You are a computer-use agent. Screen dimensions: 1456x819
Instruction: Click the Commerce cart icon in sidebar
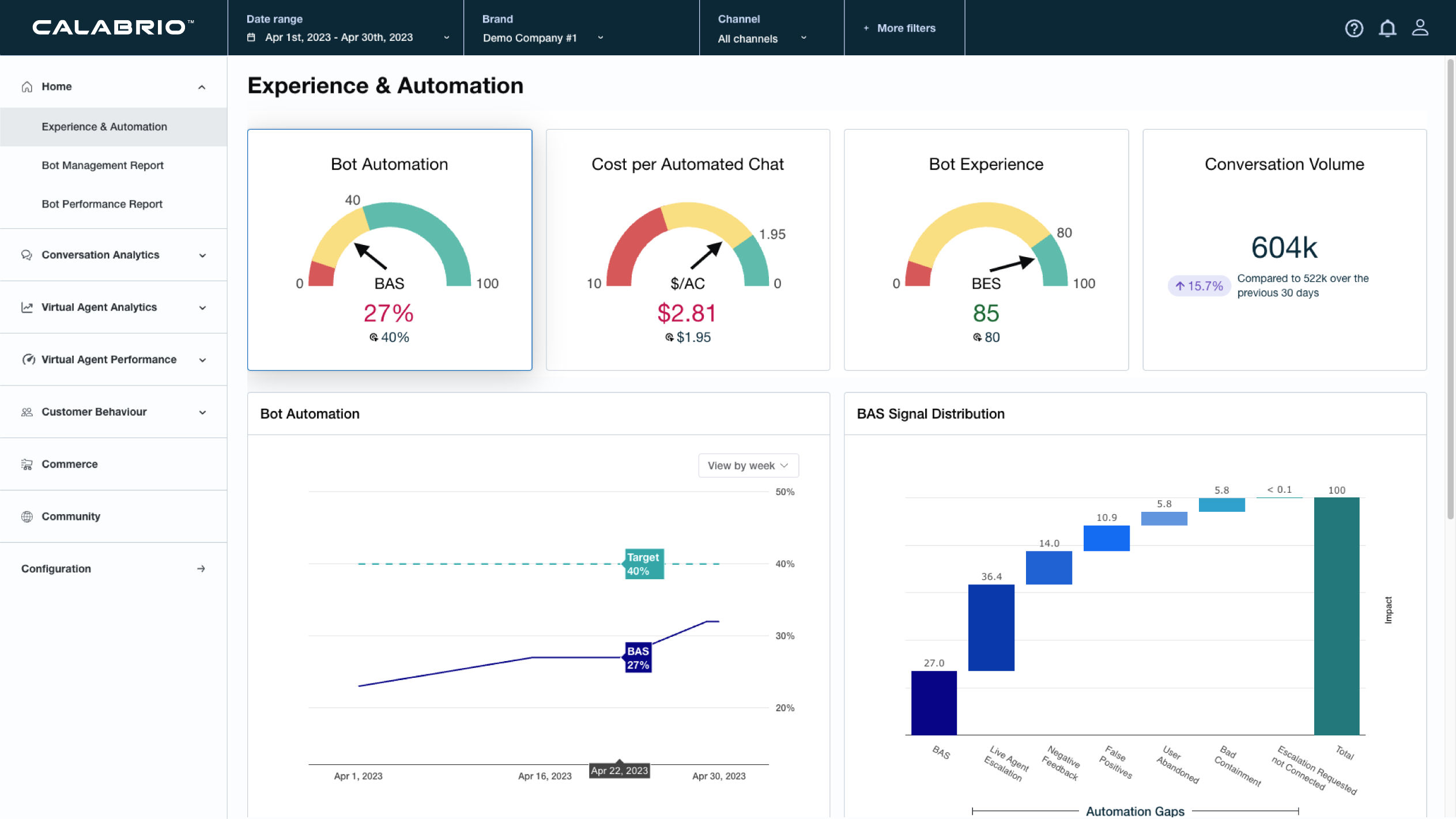pos(27,464)
